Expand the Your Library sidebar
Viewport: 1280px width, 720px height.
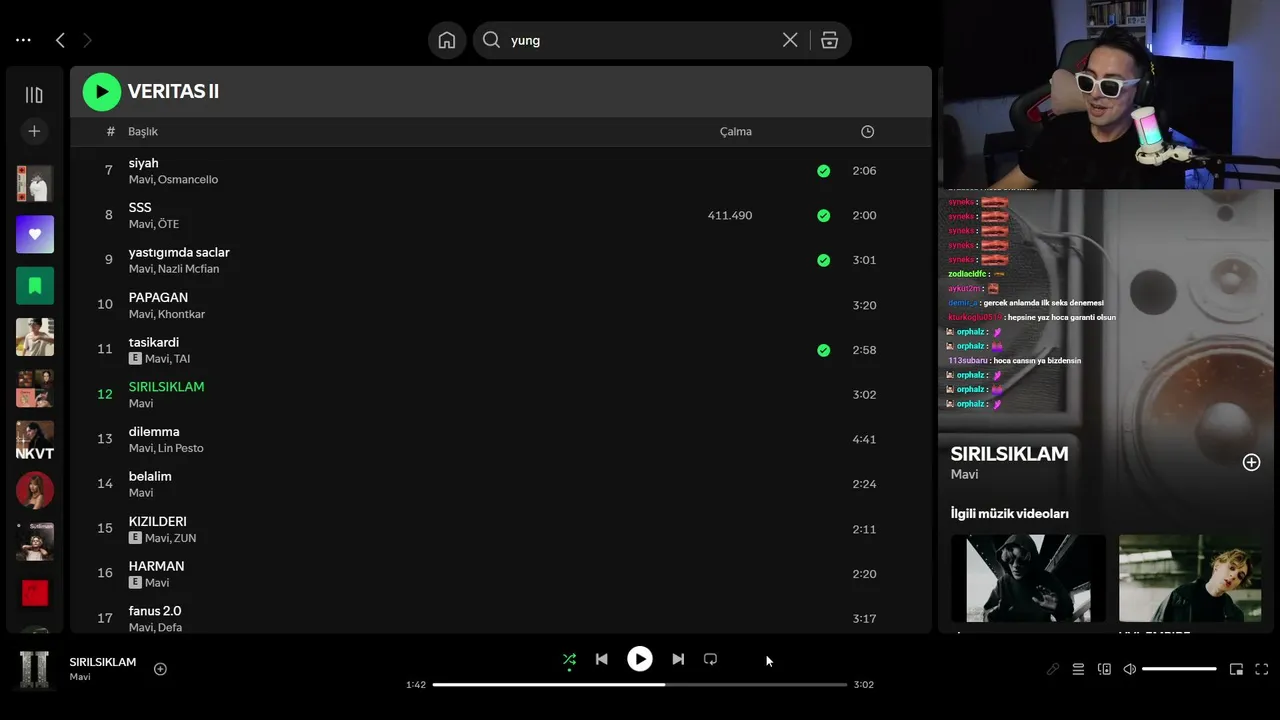coord(34,95)
